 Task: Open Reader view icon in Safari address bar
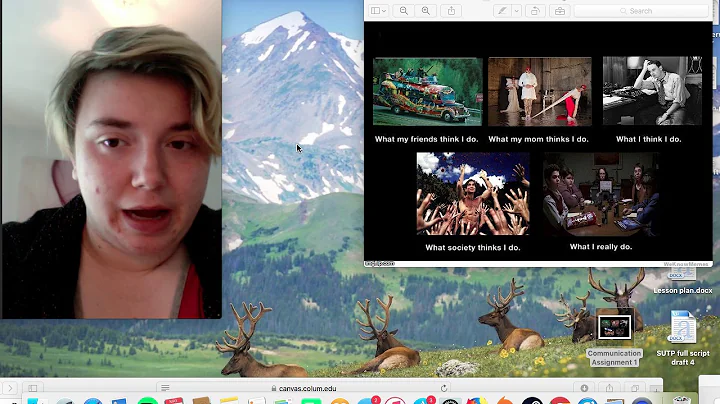[x=165, y=388]
